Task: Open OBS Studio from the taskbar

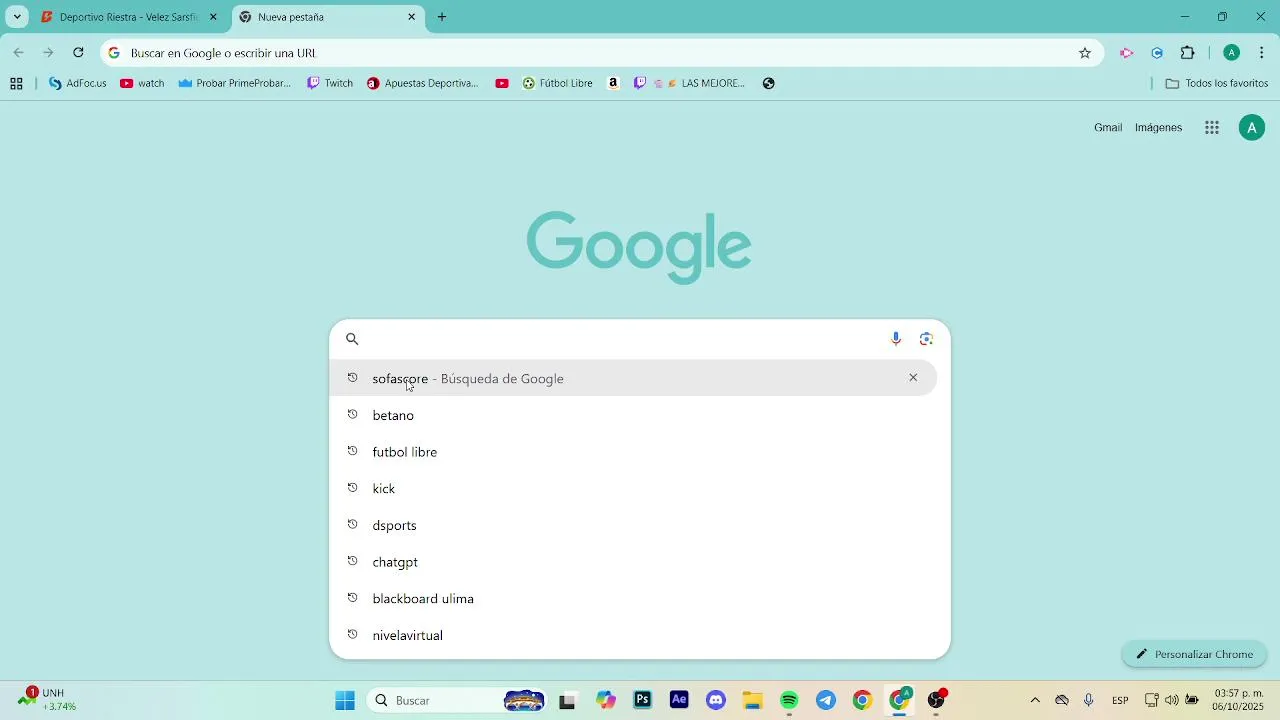Action: [x=936, y=700]
